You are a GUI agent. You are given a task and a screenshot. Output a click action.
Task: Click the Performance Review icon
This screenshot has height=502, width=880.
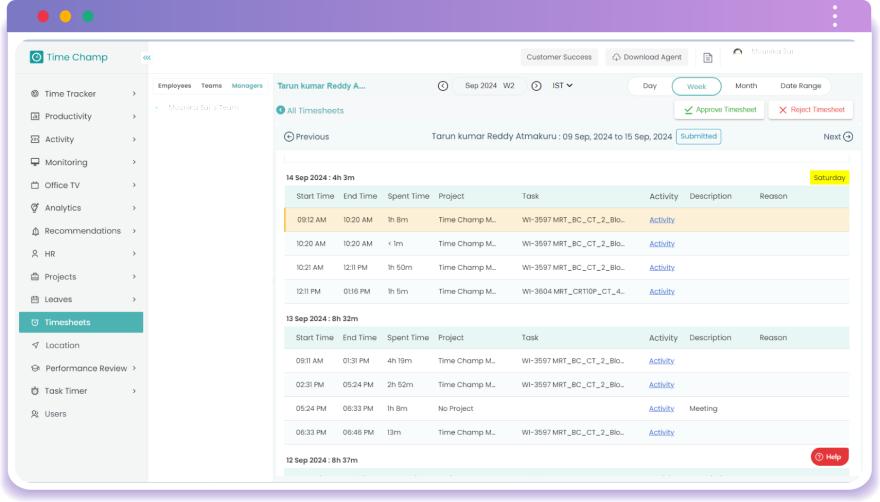click(35, 368)
